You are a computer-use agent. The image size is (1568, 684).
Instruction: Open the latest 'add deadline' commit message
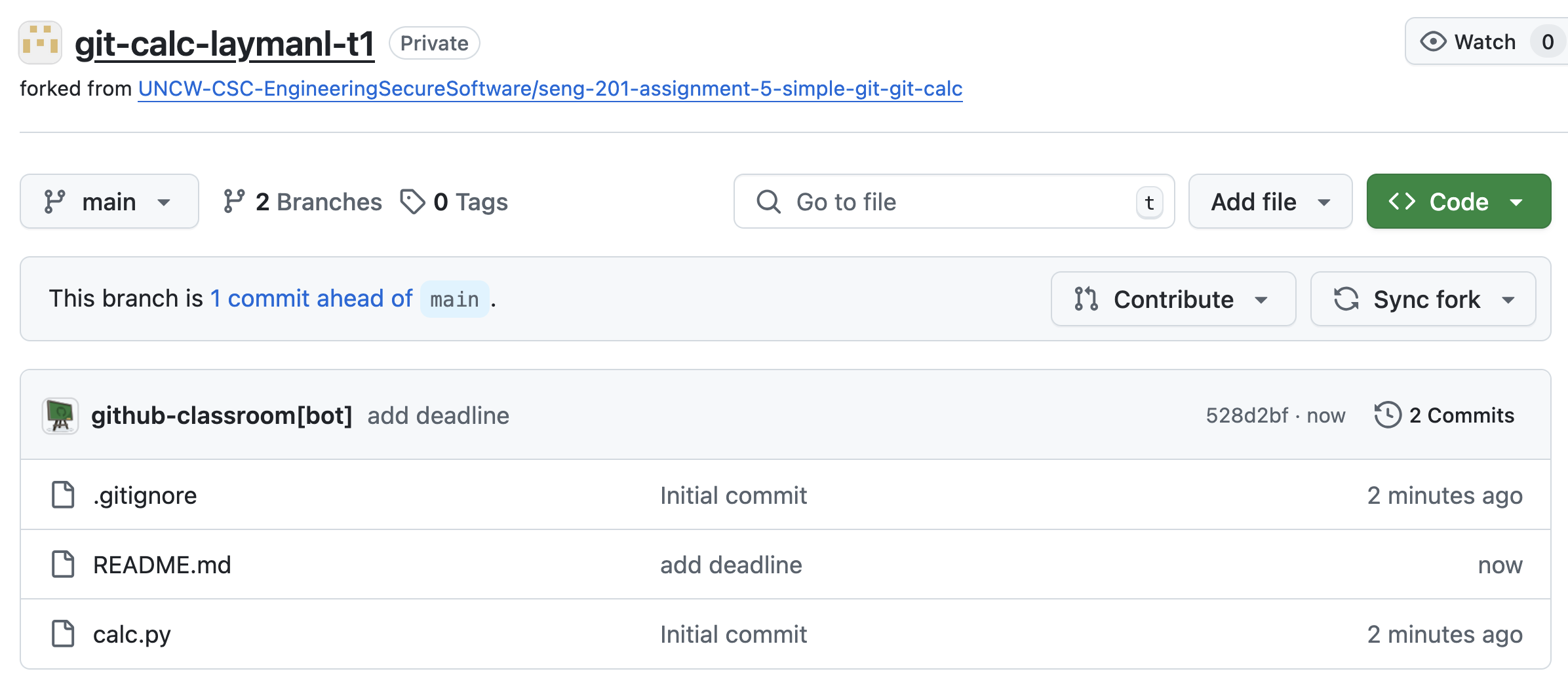pos(438,415)
